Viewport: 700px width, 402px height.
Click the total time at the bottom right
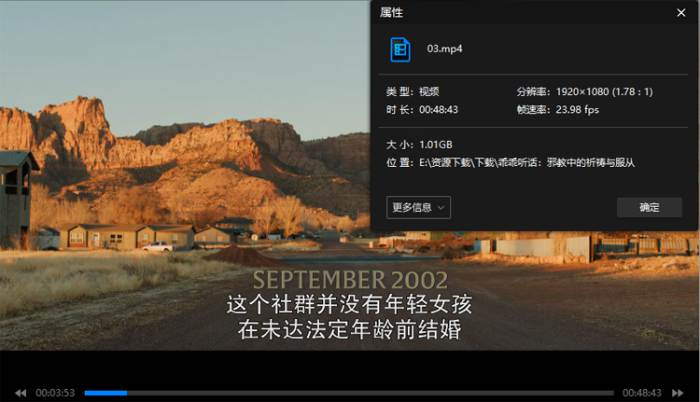coord(642,393)
